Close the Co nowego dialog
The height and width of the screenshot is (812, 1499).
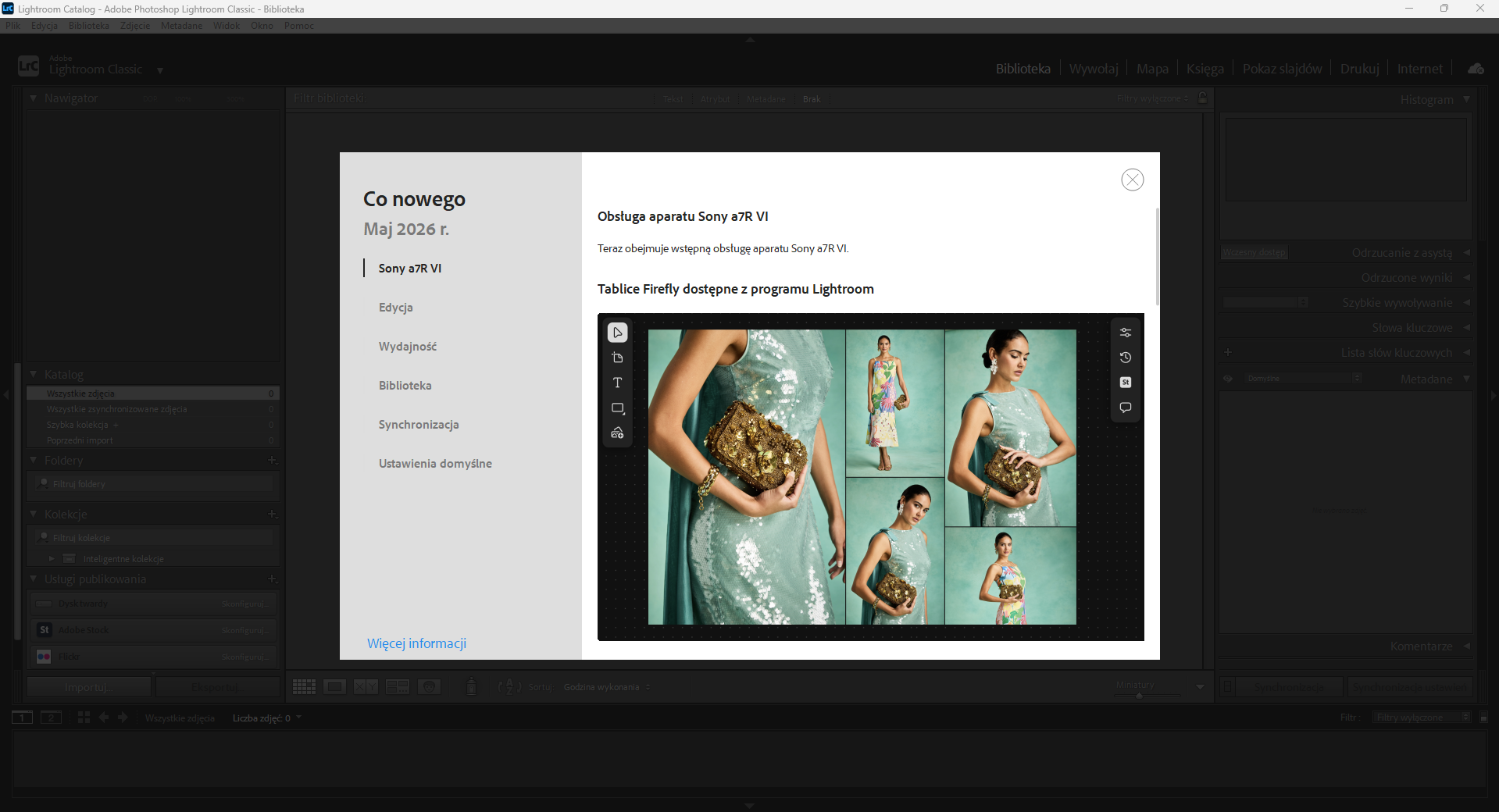point(1132,180)
